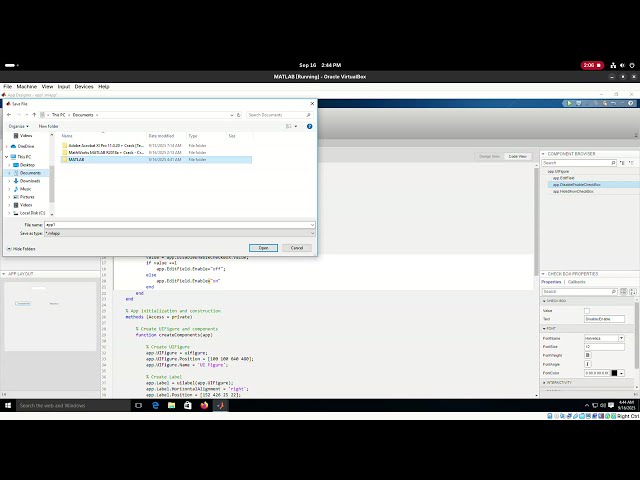Viewport: 640px width, 480px height.
Task: Expand the OneDrive tree node
Action: pos(7,146)
